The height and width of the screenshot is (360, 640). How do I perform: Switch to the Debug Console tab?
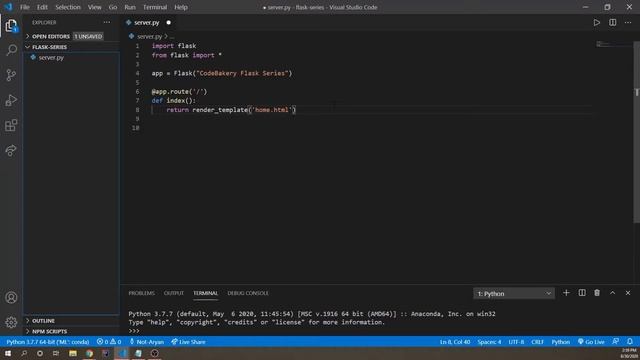tap(248, 293)
